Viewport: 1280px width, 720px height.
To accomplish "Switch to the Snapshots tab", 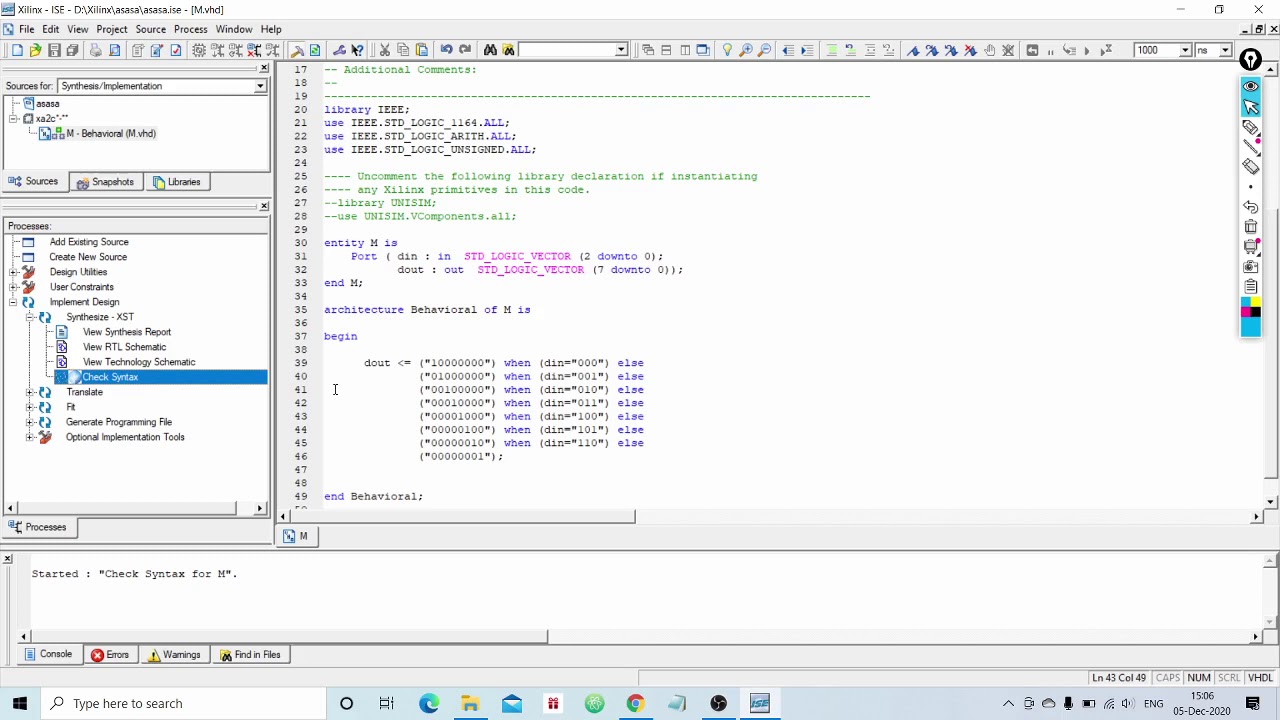I will click(105, 182).
